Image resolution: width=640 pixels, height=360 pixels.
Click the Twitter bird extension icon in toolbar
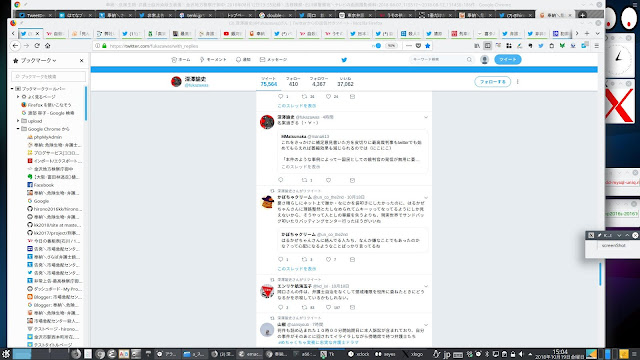(x=541, y=46)
